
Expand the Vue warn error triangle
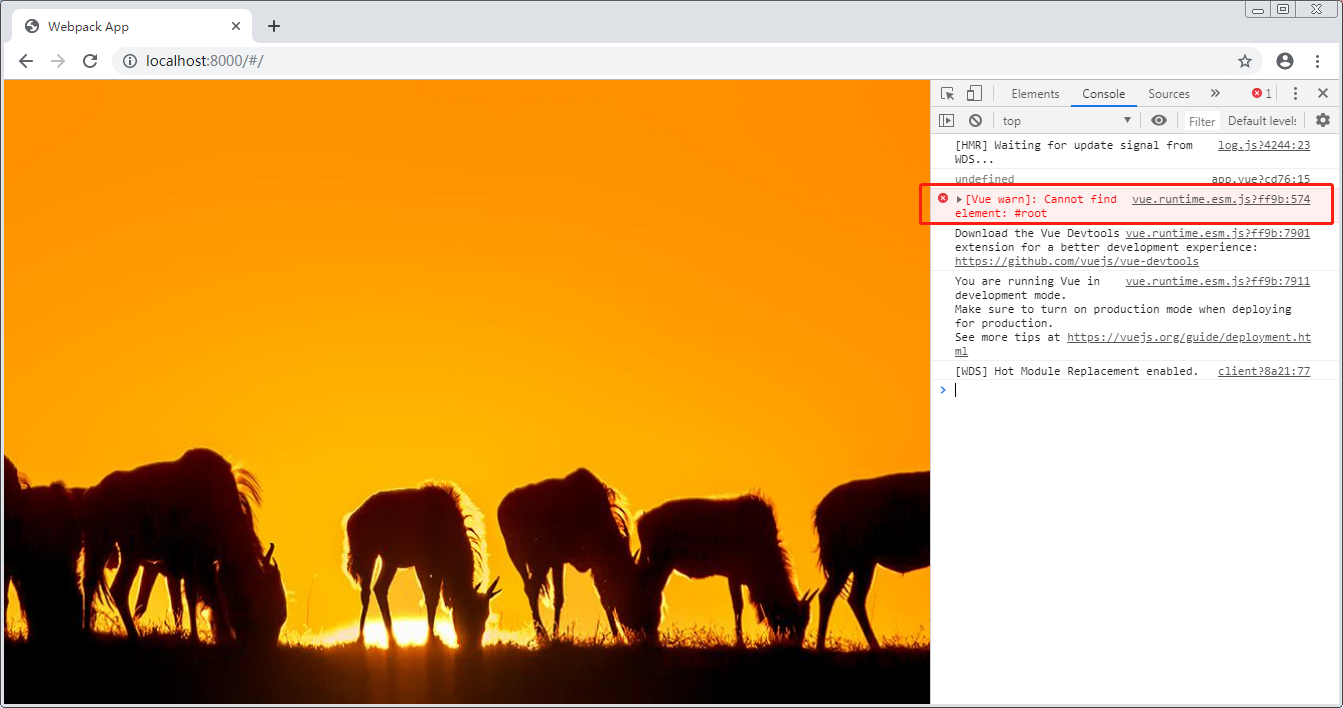tap(960, 199)
